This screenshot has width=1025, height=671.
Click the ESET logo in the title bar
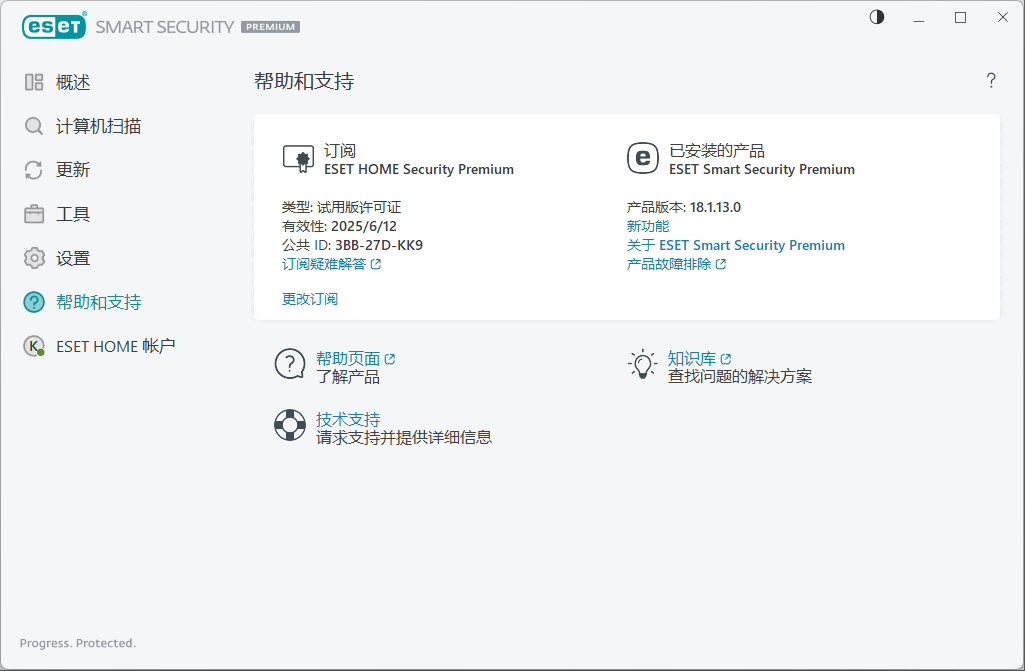[x=54, y=26]
